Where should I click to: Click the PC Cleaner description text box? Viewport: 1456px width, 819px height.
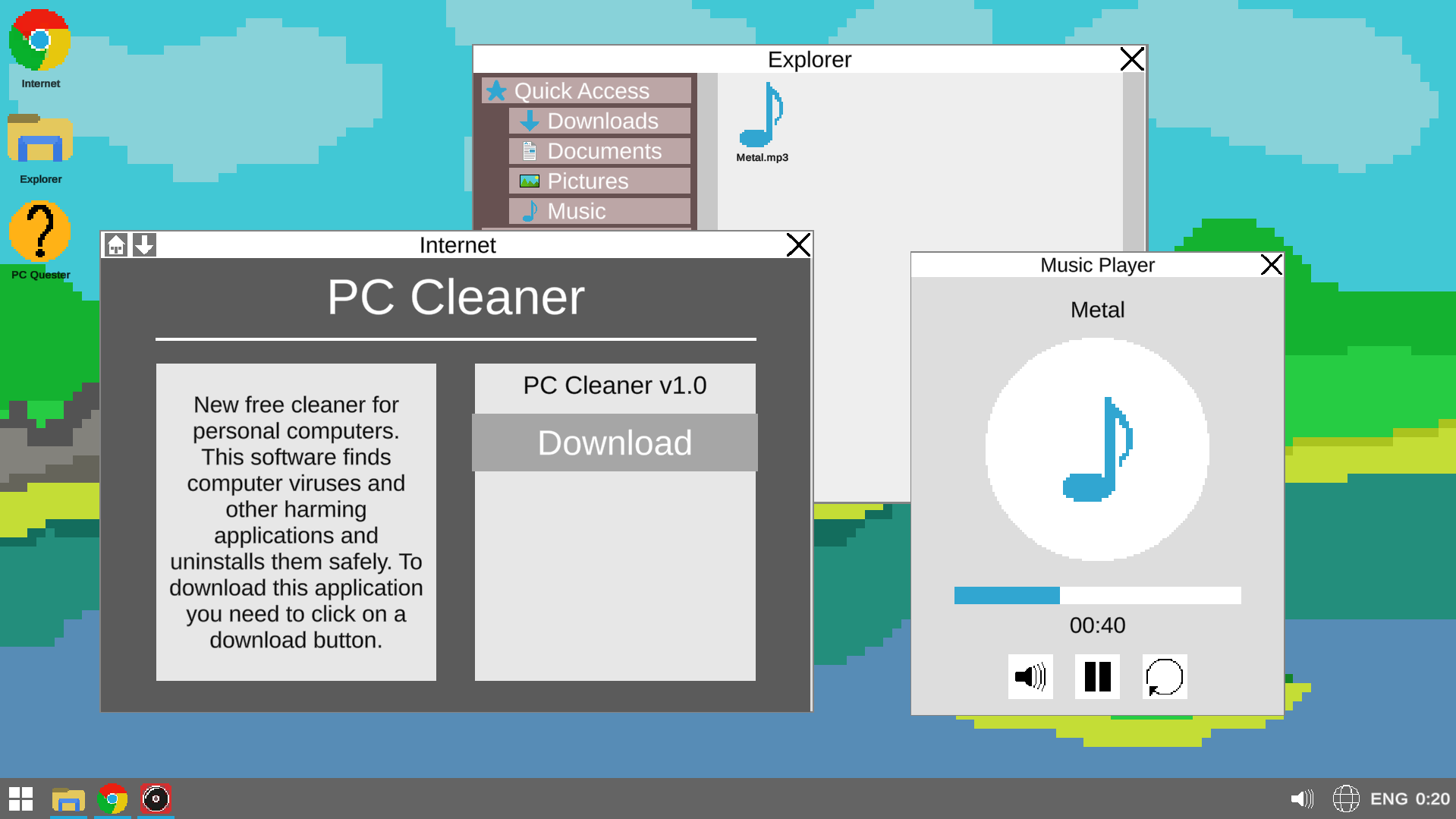coord(296,522)
